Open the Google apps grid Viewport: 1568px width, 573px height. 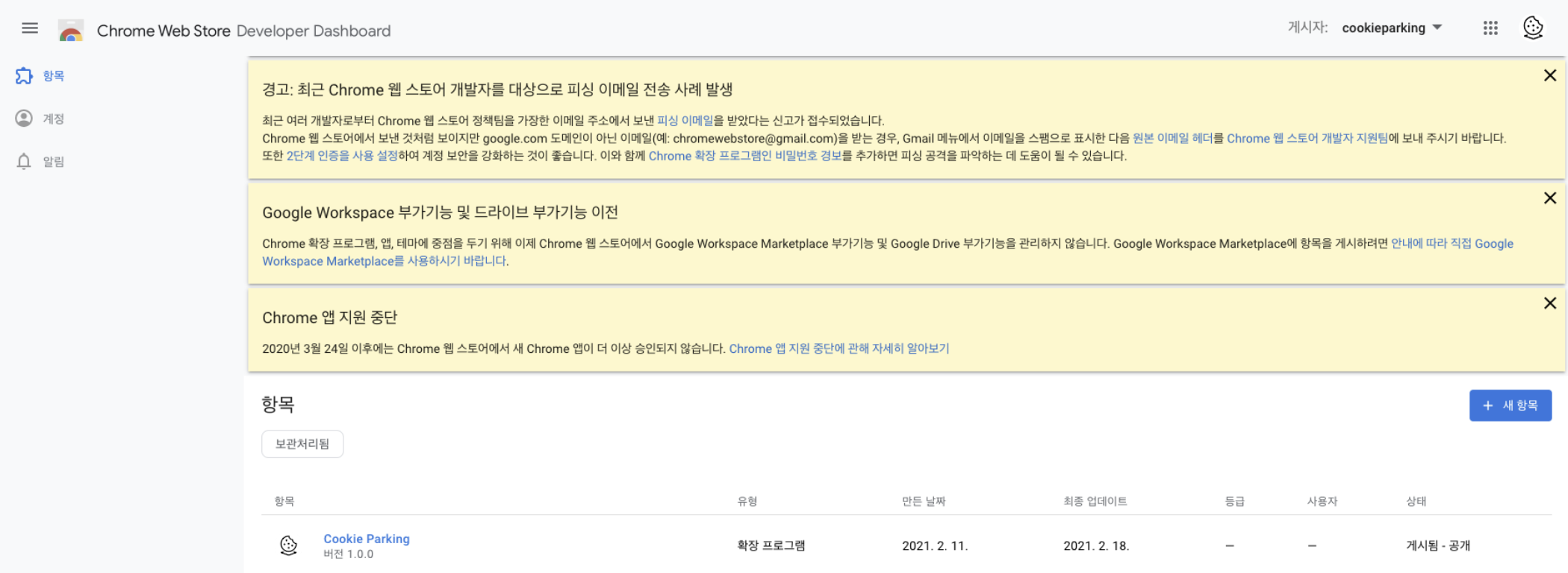pyautogui.click(x=1490, y=28)
